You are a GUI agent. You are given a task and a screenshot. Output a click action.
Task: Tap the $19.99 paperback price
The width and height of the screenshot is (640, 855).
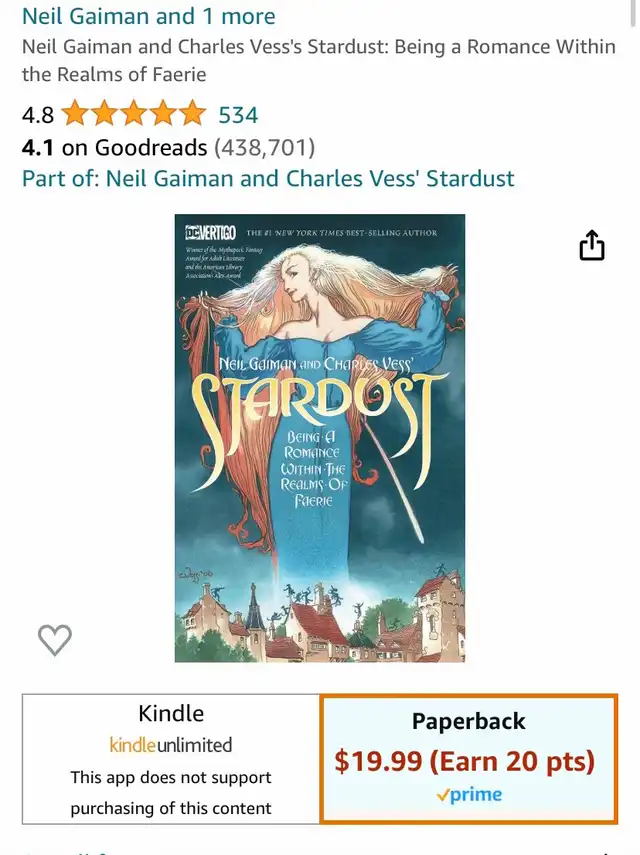pos(378,761)
